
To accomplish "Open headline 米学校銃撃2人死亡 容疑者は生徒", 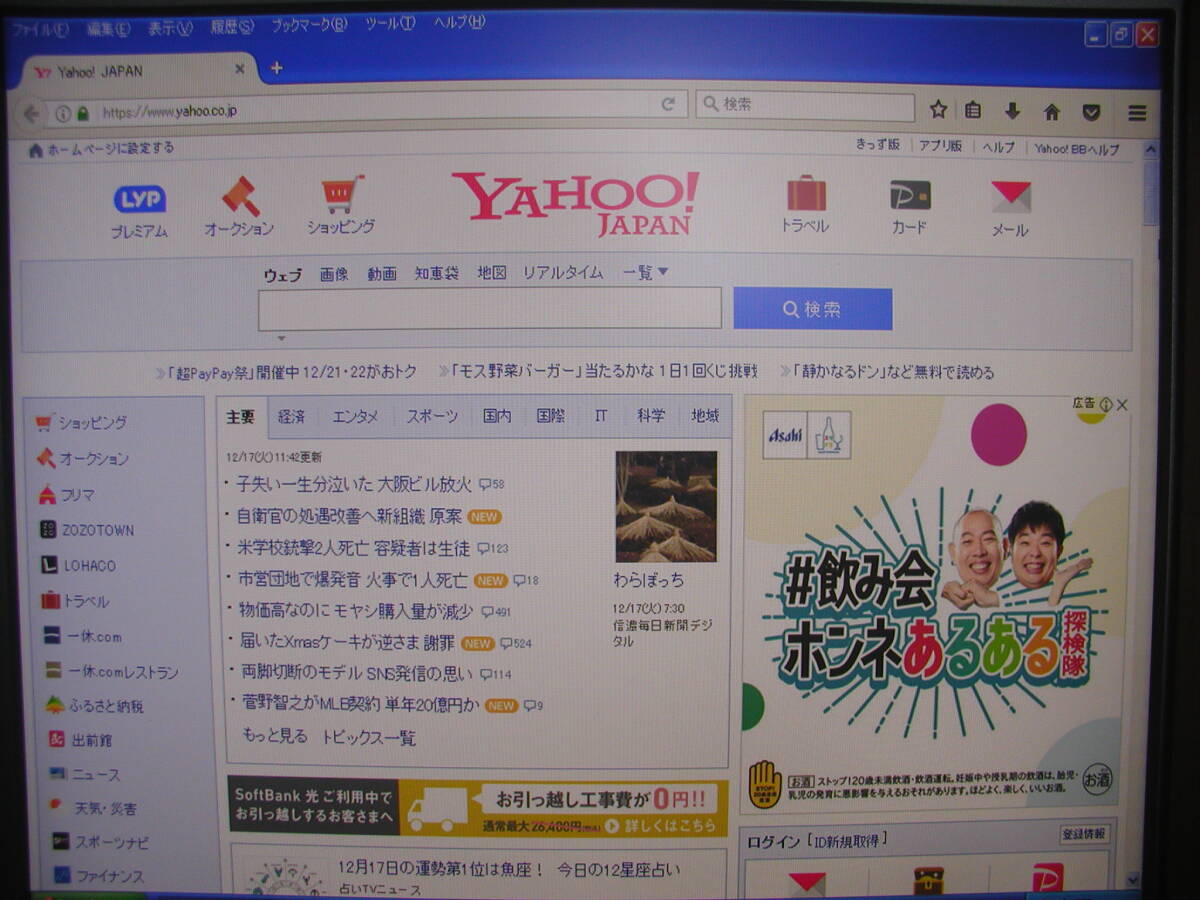I will (353, 548).
